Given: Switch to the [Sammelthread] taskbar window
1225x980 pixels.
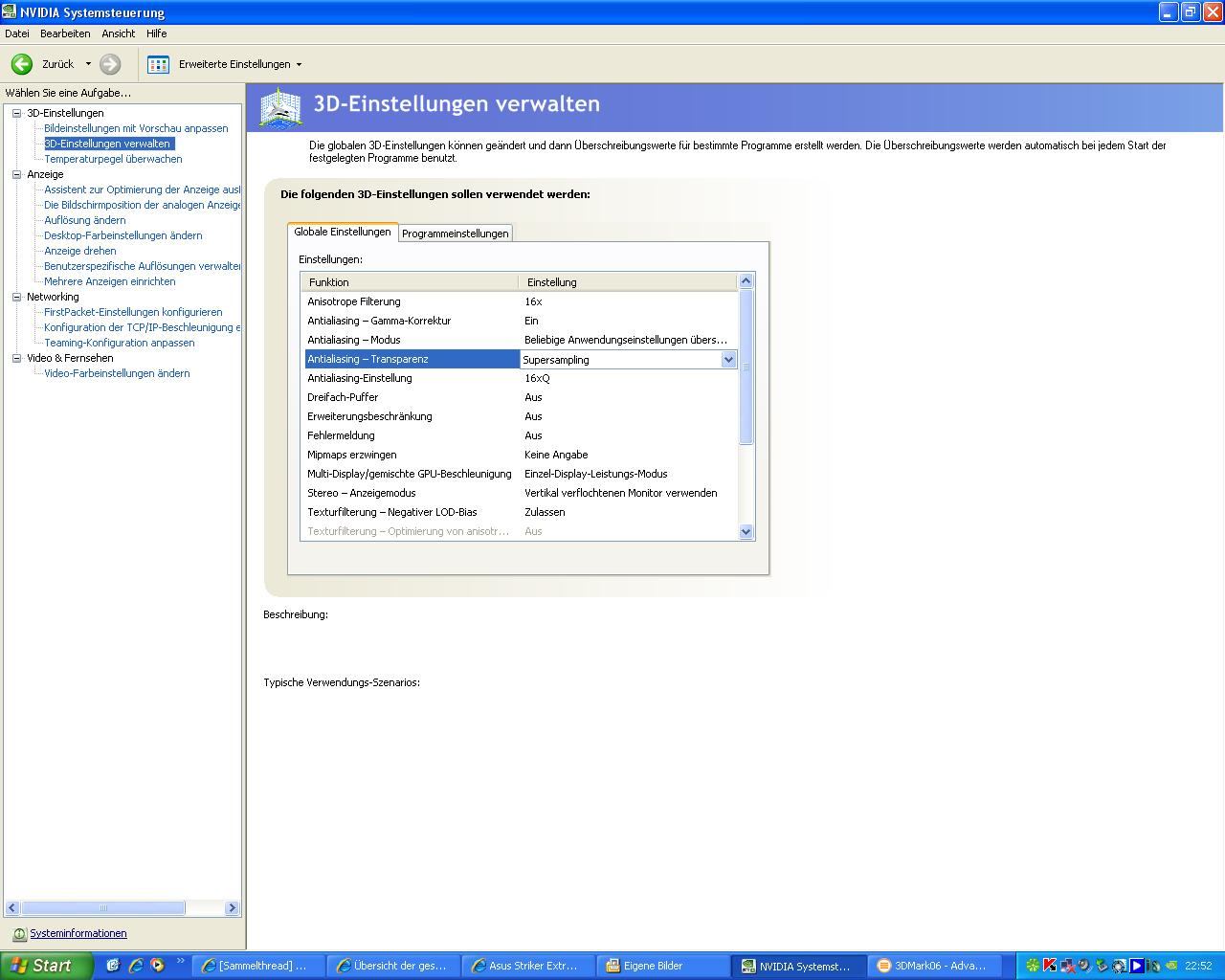Looking at the screenshot, I should (259, 966).
